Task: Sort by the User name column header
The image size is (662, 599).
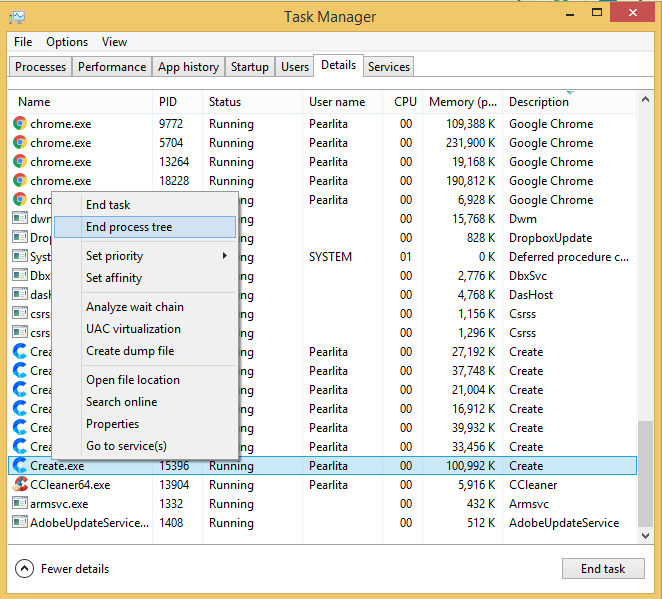Action: point(342,102)
